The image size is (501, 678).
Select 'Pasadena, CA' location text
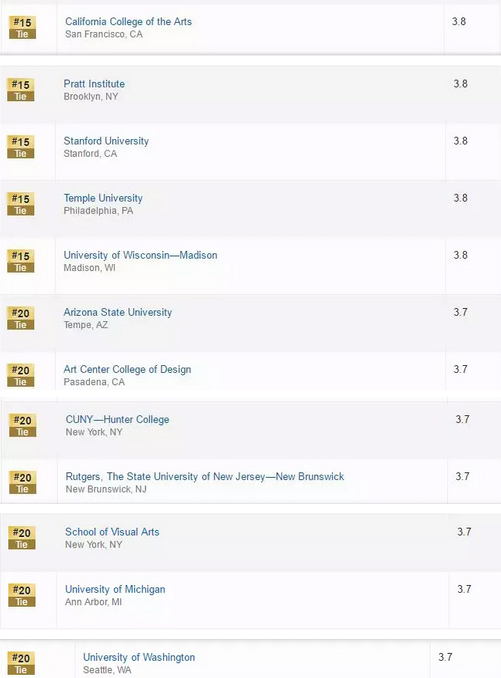pyautogui.click(x=94, y=382)
